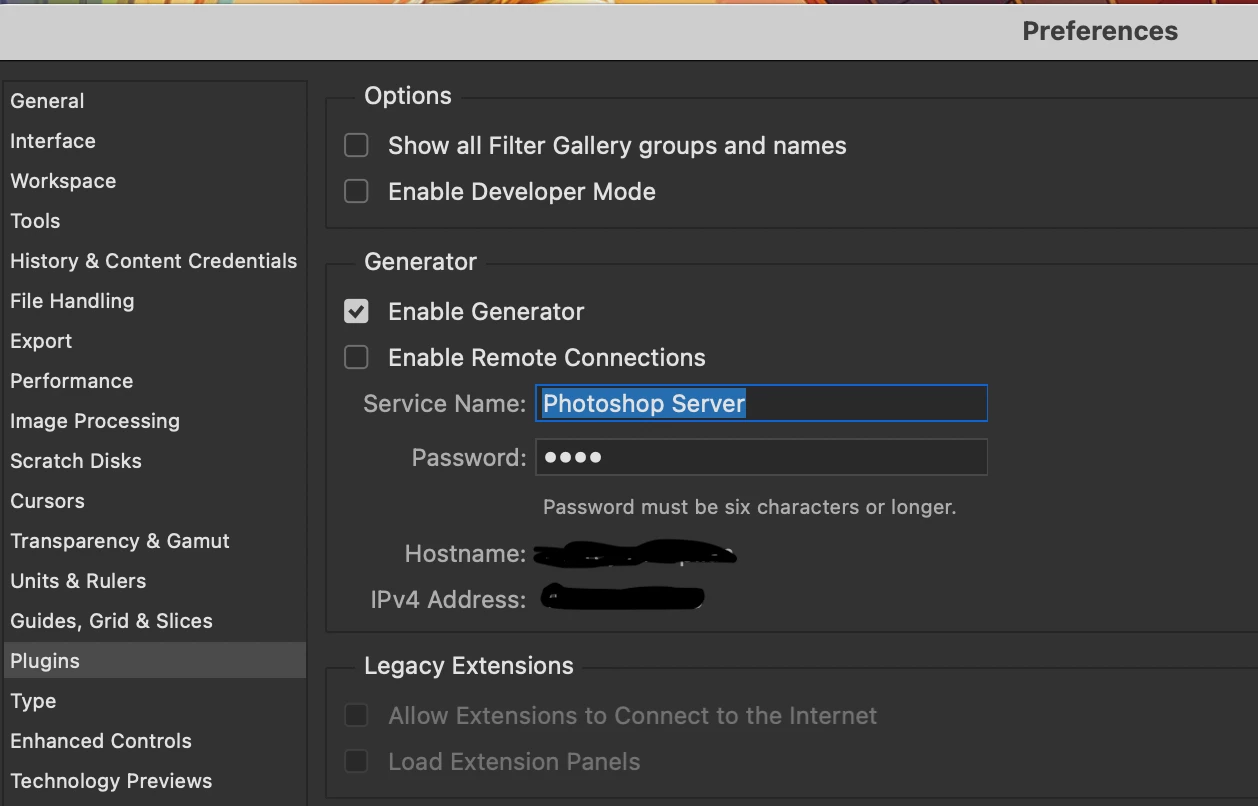Image resolution: width=1258 pixels, height=806 pixels.
Task: Click the Service Name text field
Action: click(761, 403)
